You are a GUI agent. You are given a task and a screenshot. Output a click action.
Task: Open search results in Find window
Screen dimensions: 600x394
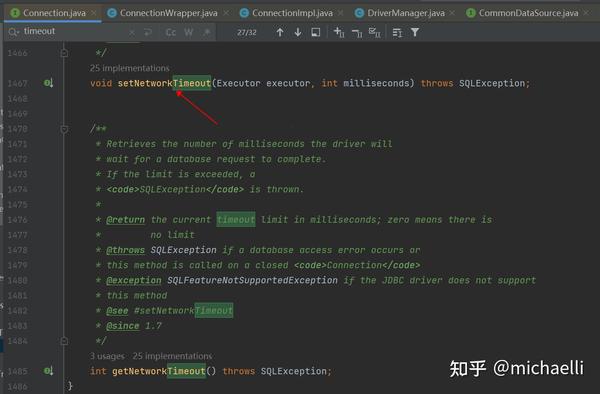(316, 33)
